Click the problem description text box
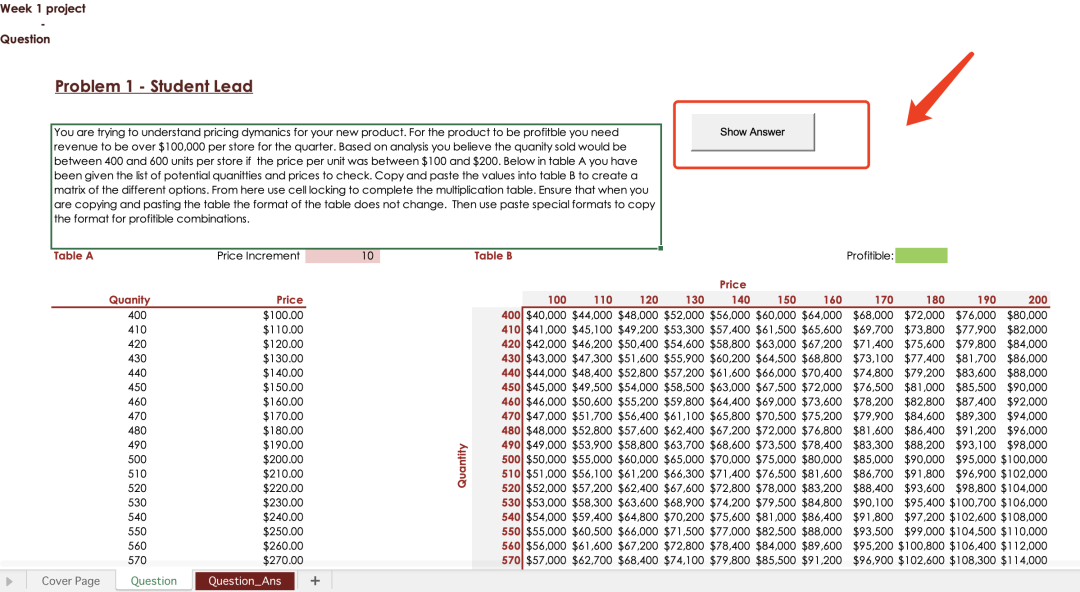 click(x=355, y=186)
